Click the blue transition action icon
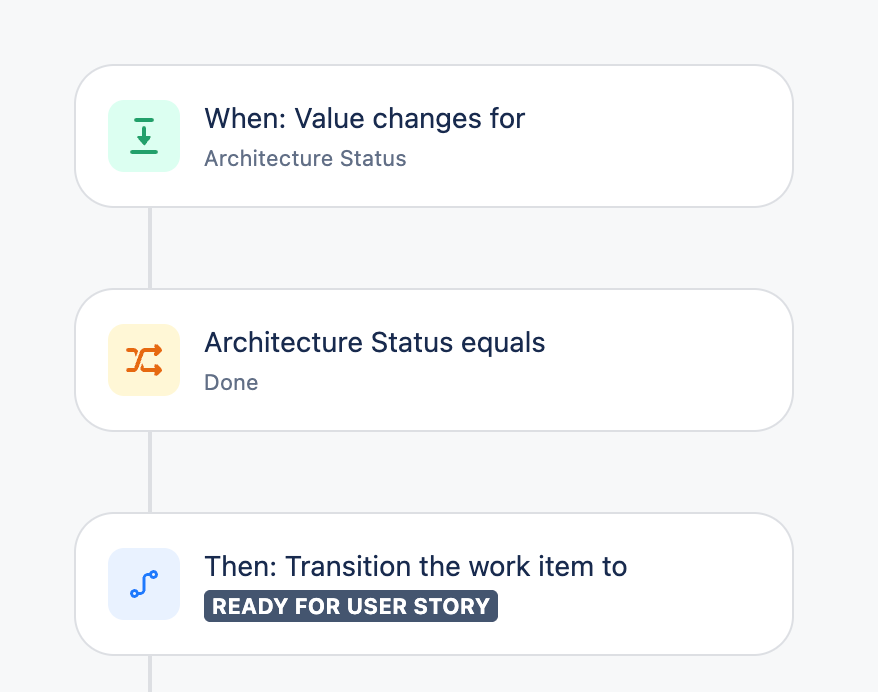Viewport: 878px width, 692px height. pyautogui.click(x=144, y=584)
